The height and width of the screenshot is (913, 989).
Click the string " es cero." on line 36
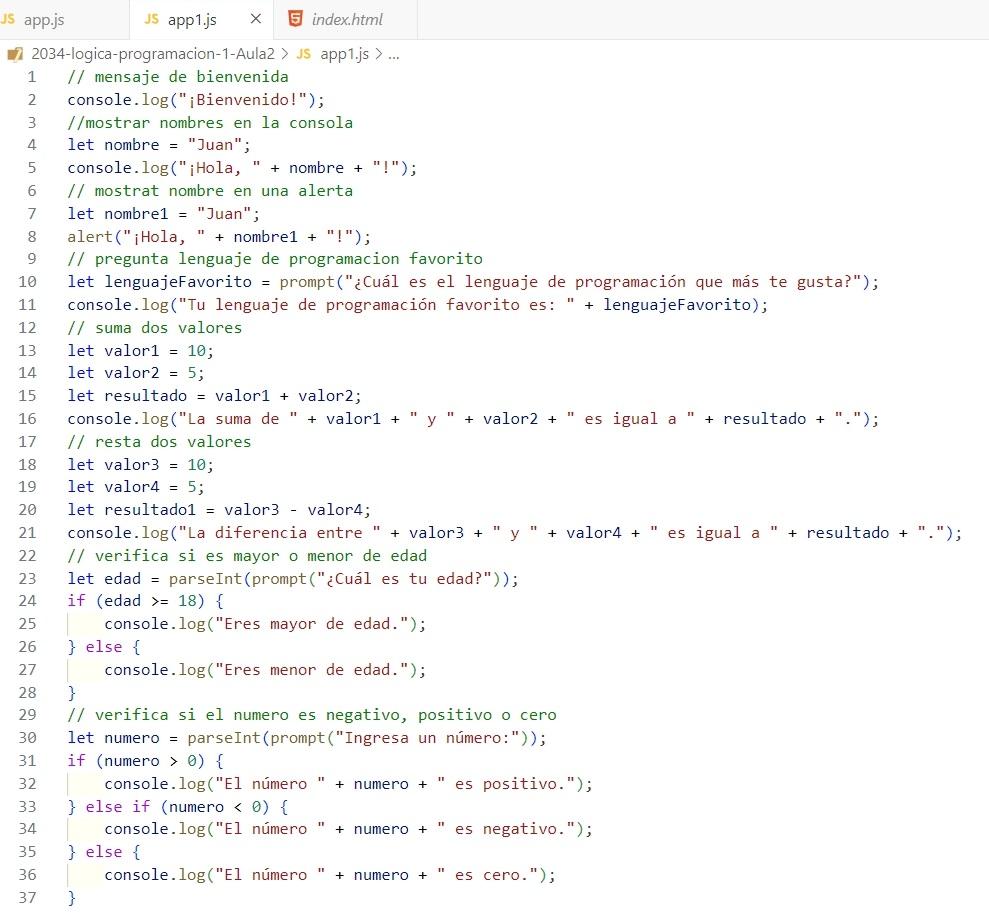488,875
